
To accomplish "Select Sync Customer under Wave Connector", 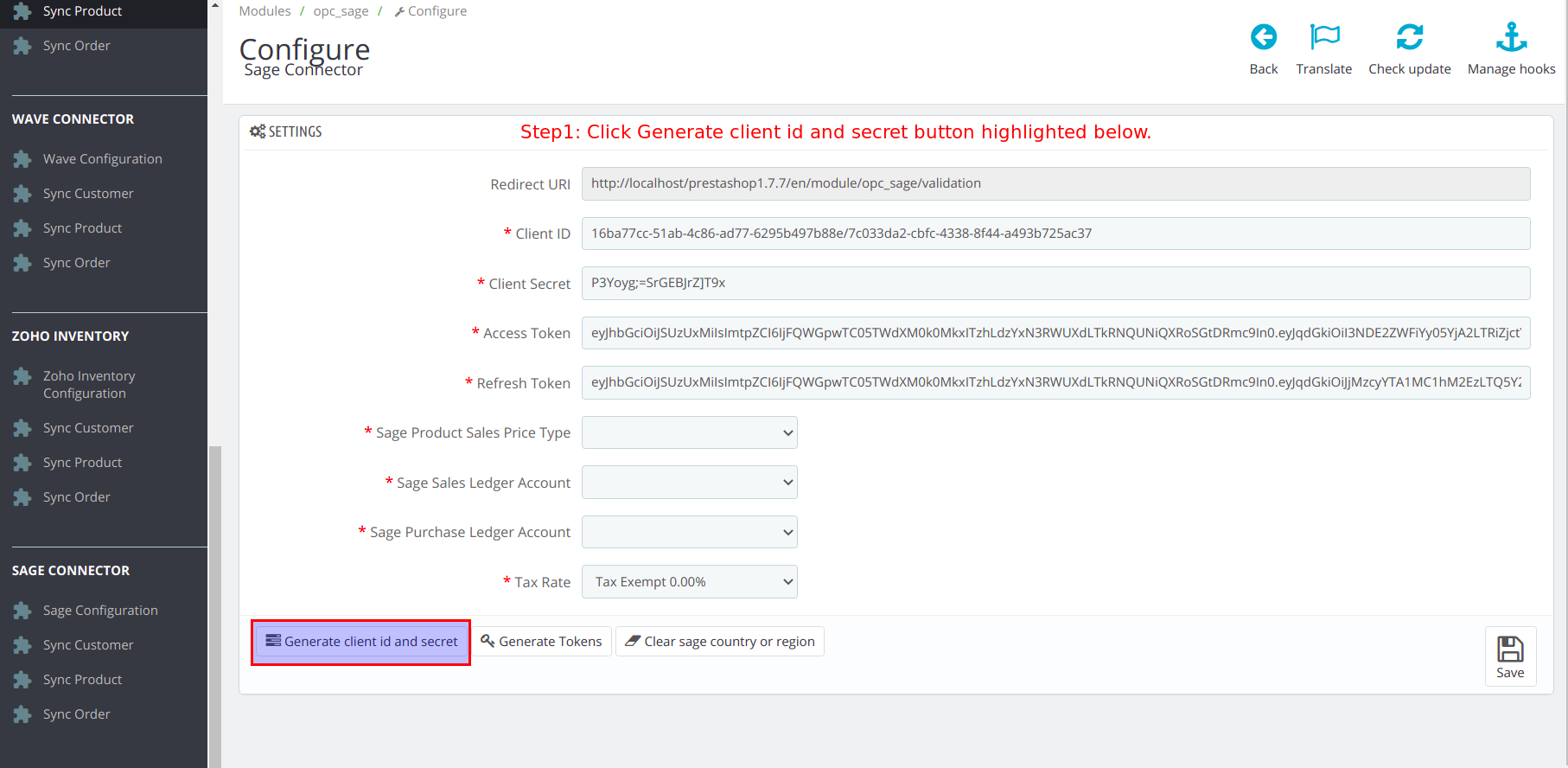I will coord(88,194).
